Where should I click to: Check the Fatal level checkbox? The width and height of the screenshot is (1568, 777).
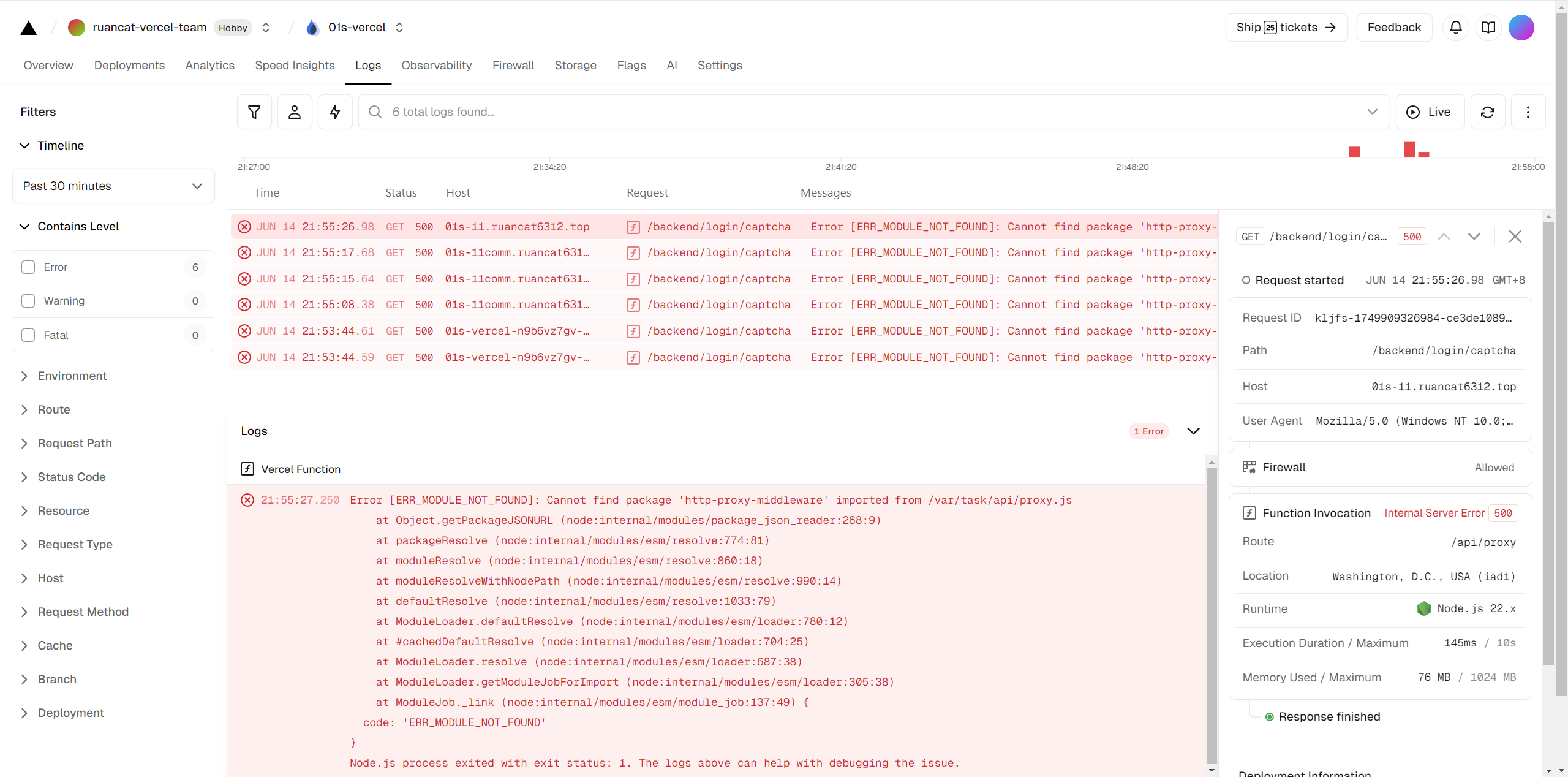[x=28, y=335]
